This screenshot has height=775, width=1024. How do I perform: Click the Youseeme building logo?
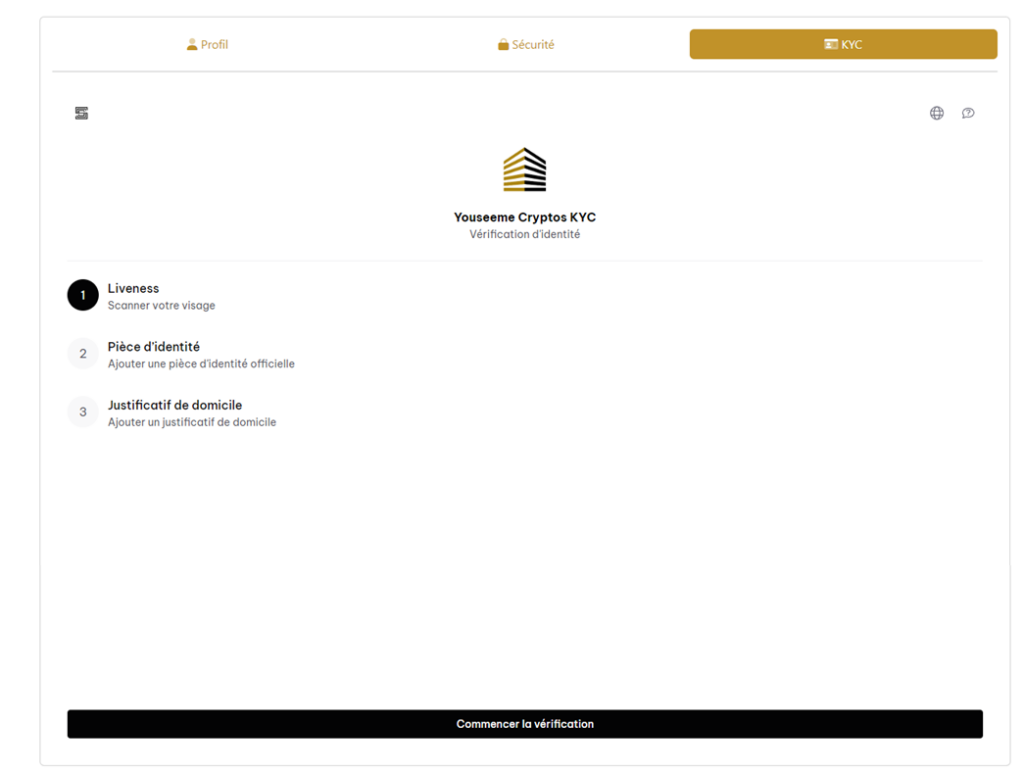tap(524, 170)
